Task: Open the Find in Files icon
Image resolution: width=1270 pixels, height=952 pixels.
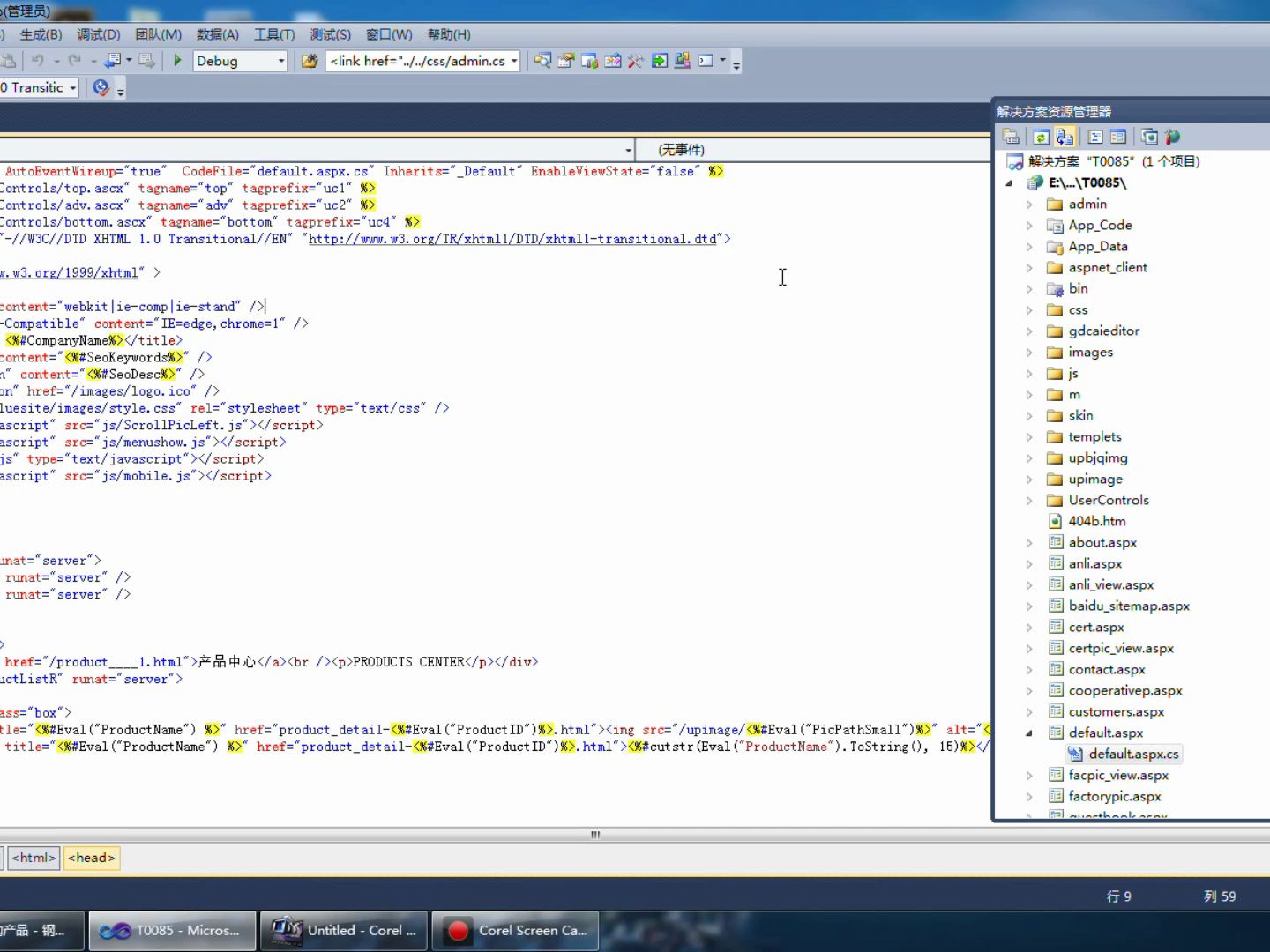Action: coord(310,61)
